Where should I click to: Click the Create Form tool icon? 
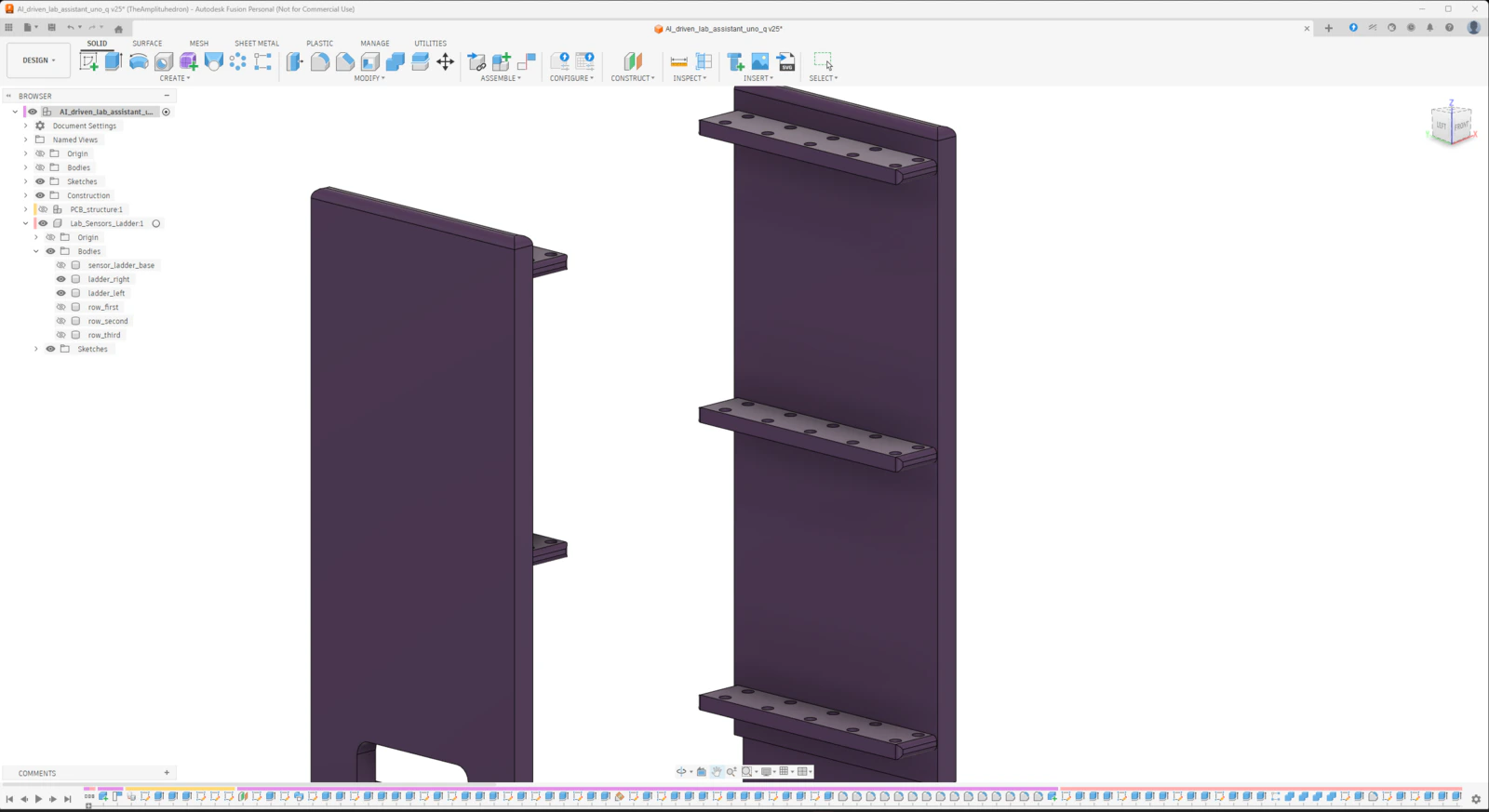189,61
